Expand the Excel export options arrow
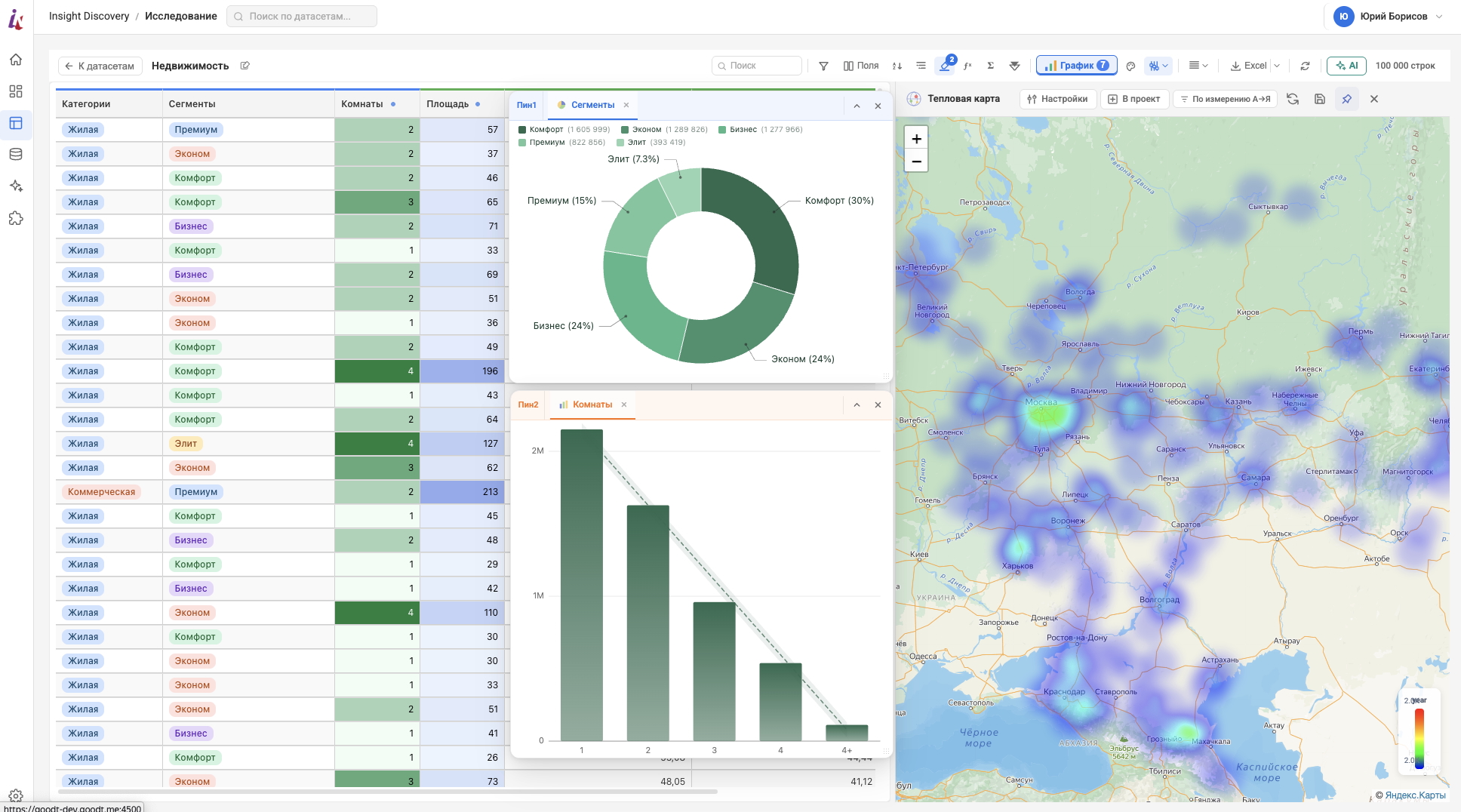The width and height of the screenshot is (1461, 812). tap(1277, 66)
